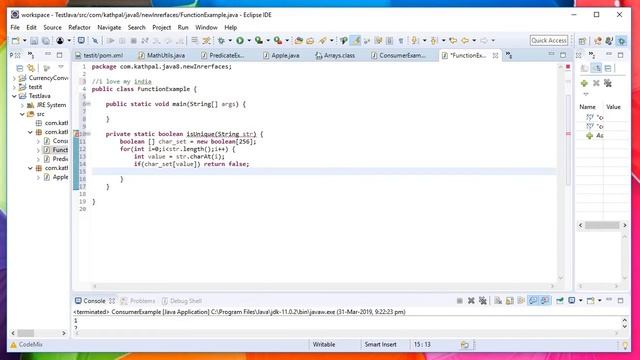Click the tip of the day lightbulb icon
Image resolution: width=640 pixels, height=360 pixels.
(625, 345)
